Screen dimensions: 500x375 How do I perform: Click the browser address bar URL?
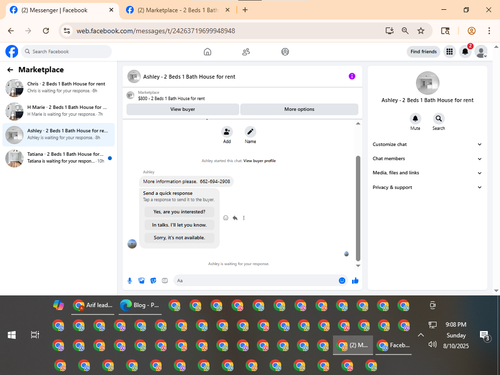[156, 31]
